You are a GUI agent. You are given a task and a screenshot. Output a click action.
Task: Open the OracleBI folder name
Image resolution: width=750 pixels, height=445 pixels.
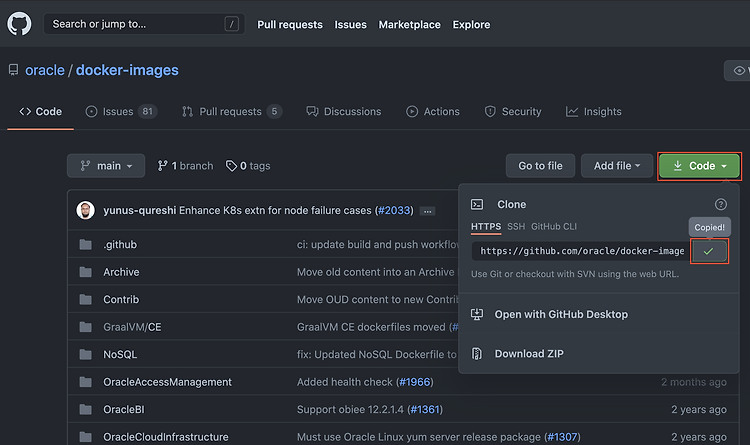[124, 410]
